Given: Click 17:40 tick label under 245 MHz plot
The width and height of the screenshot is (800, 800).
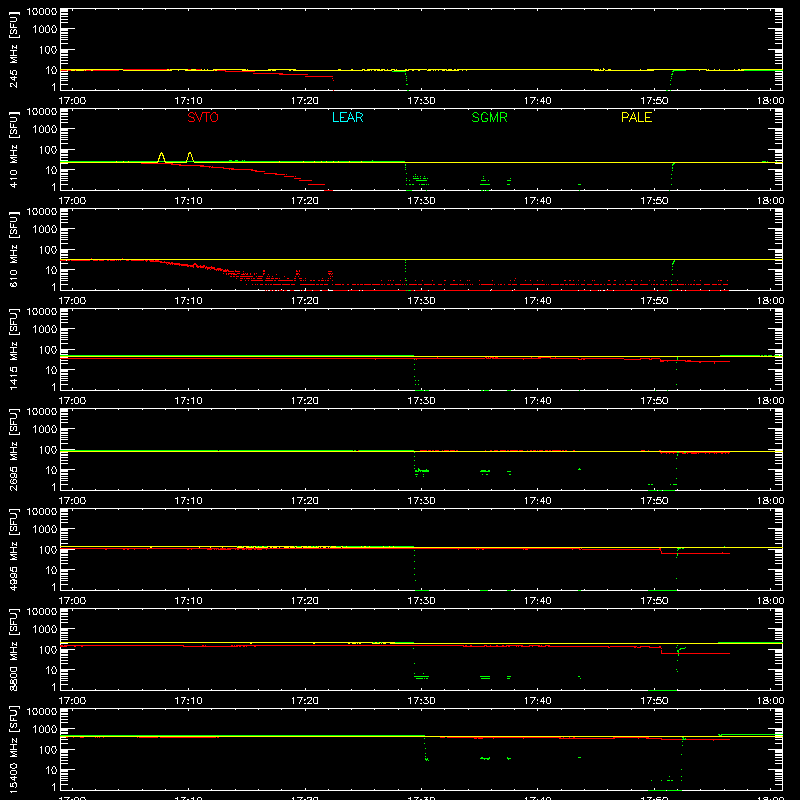Looking at the screenshot, I should [x=538, y=101].
